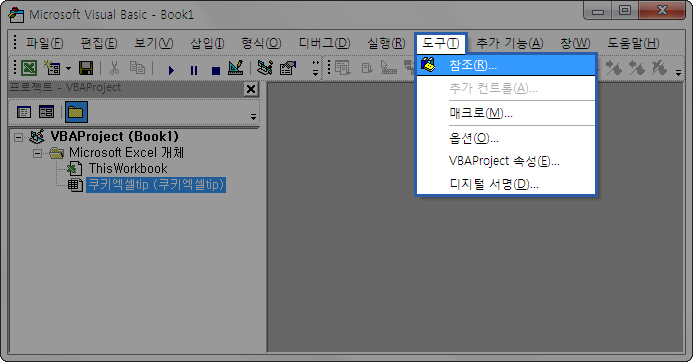Screen dimensions: 693x362
Task: Close the 프로젝트 - VBAProject panel
Action: (x=251, y=89)
